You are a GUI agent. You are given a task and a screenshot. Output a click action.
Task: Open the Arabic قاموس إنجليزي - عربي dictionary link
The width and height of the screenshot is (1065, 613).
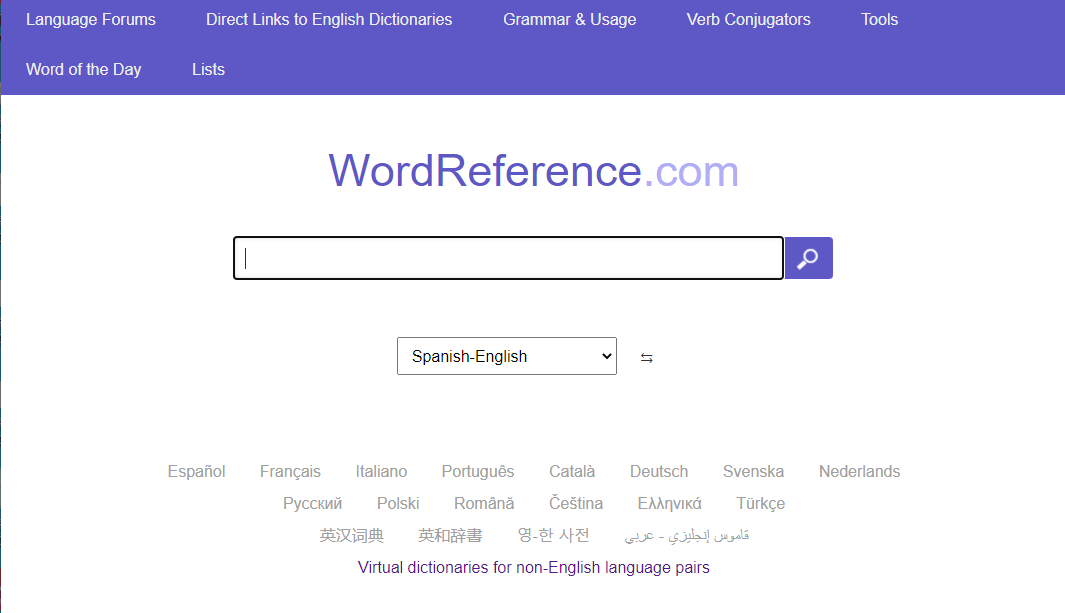687,535
